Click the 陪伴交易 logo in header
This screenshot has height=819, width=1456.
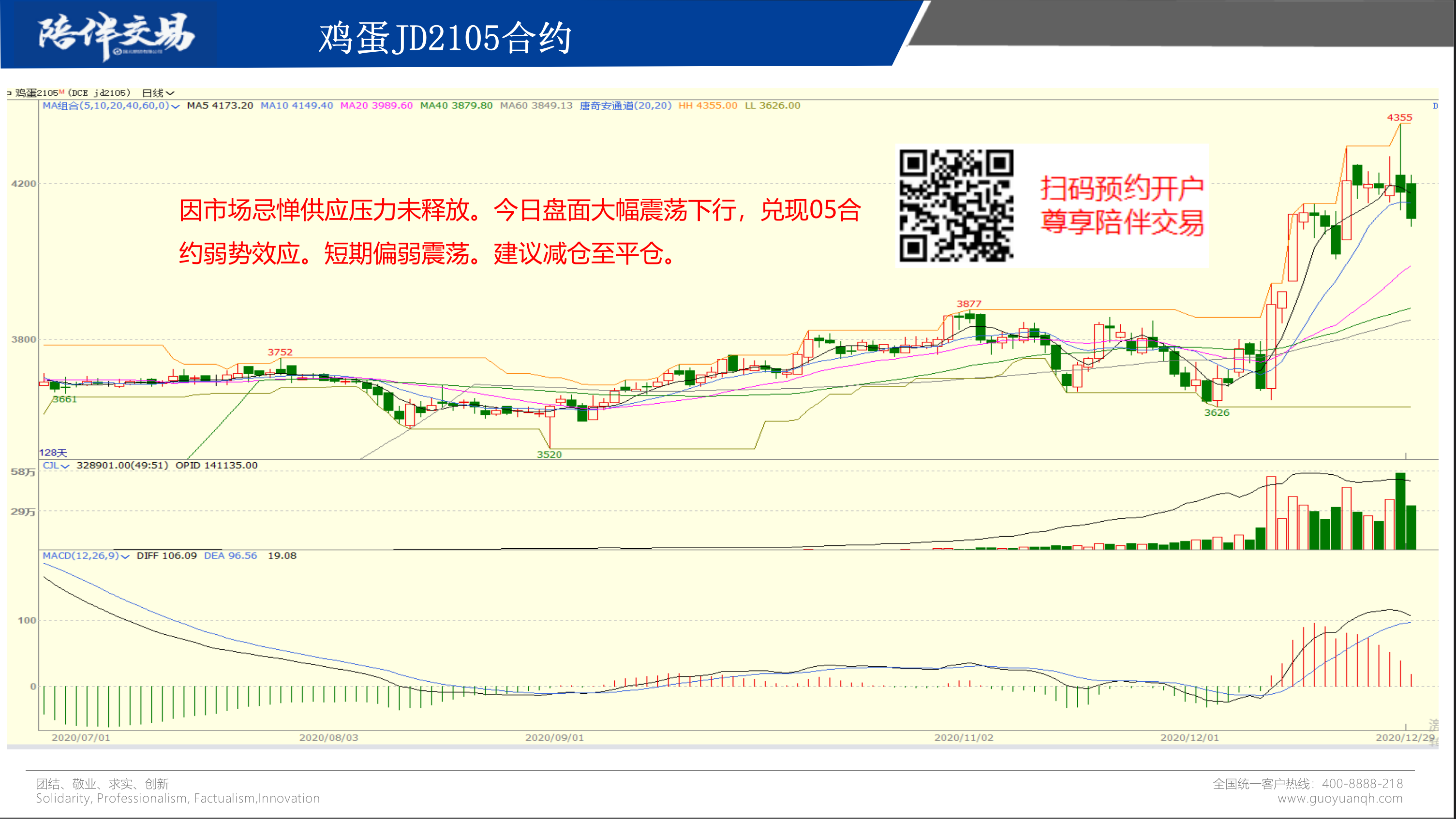click(x=116, y=35)
